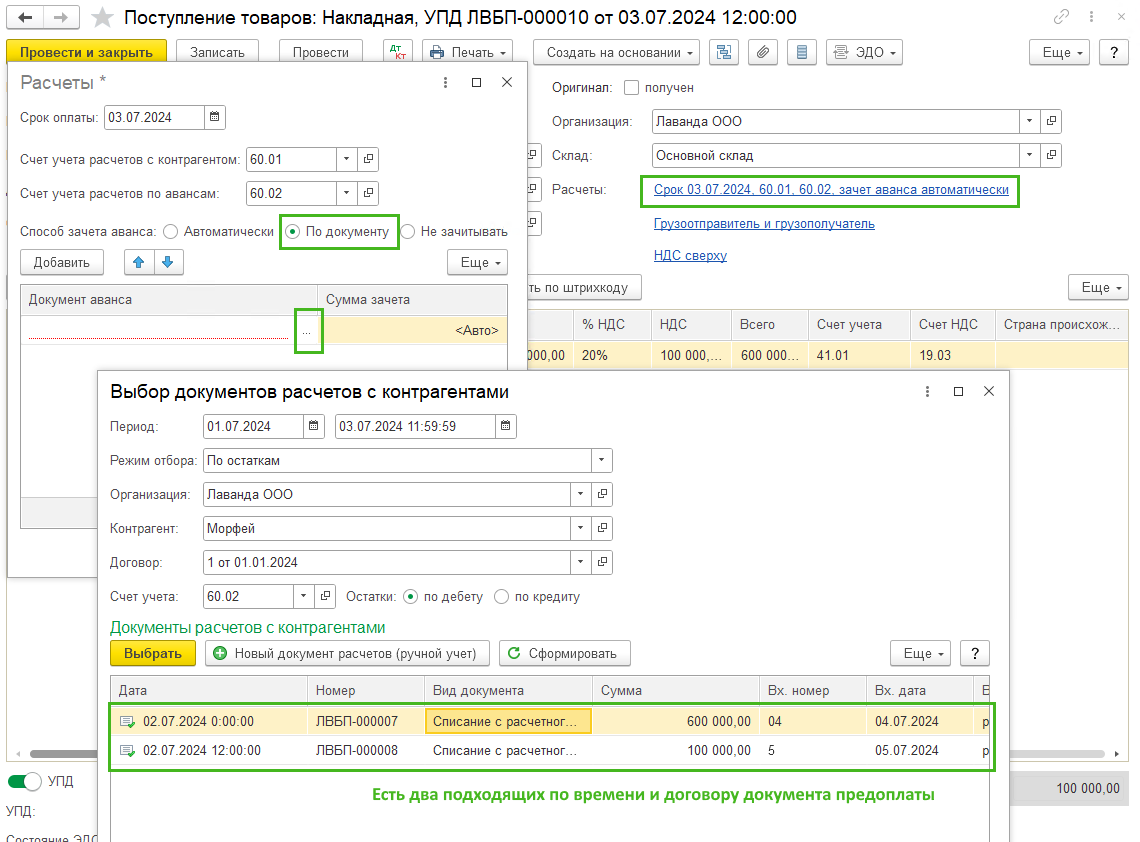Tick the Оригинал получен checkbox
Viewport: 1140px width, 842px height.
tap(632, 88)
